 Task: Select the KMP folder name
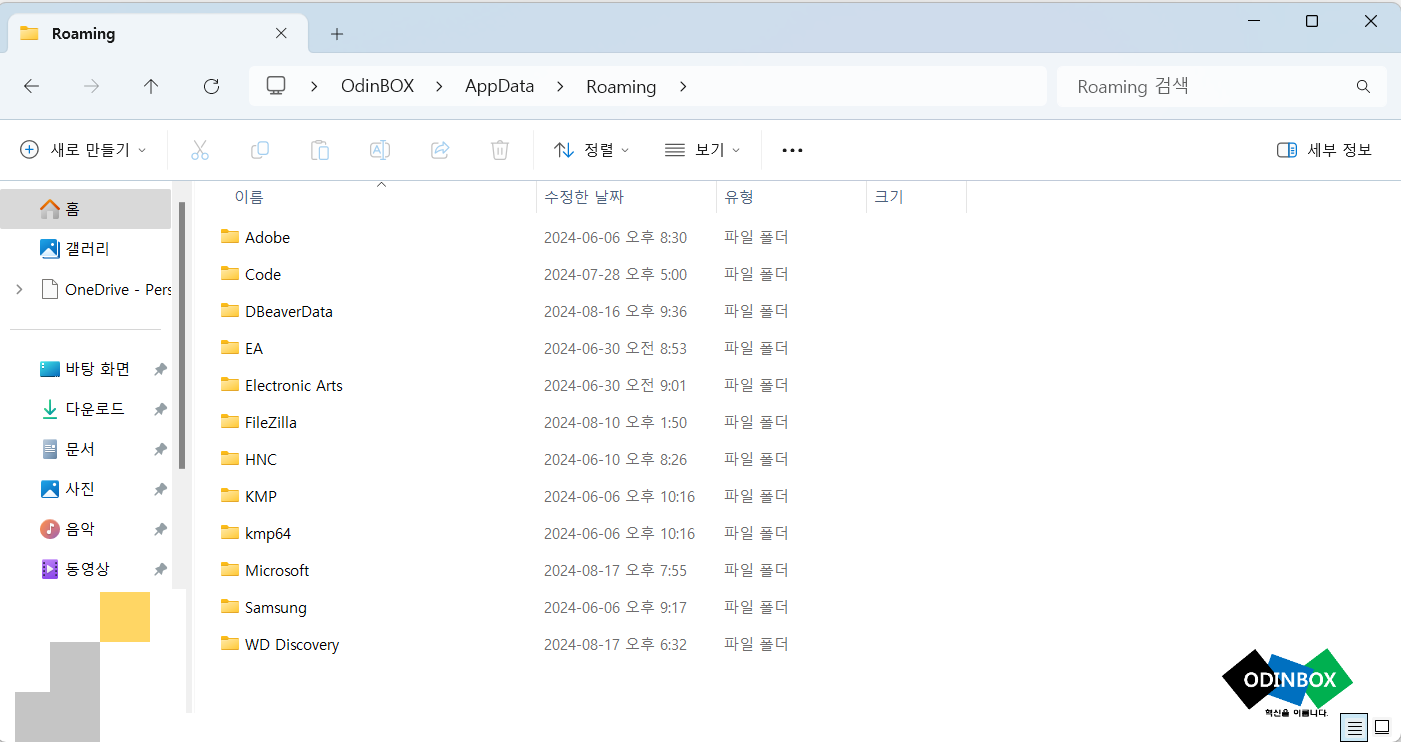pyautogui.click(x=261, y=496)
